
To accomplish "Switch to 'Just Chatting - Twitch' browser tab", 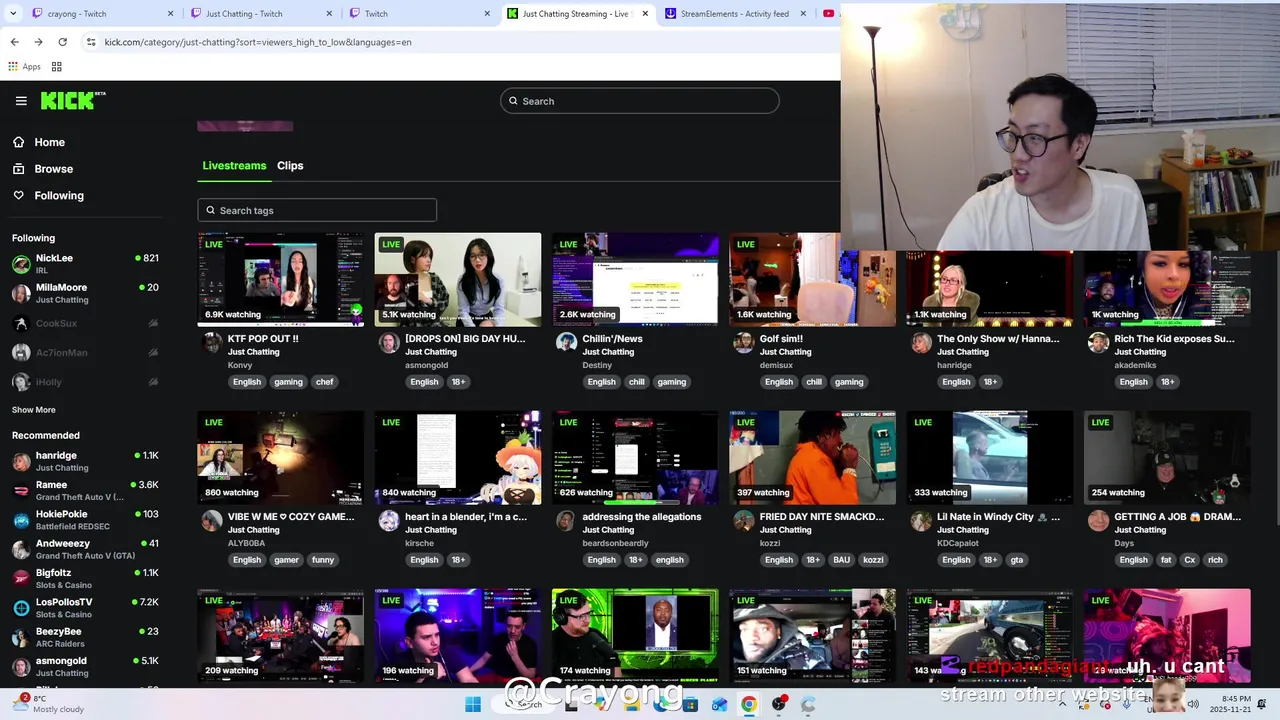I will point(263,14).
